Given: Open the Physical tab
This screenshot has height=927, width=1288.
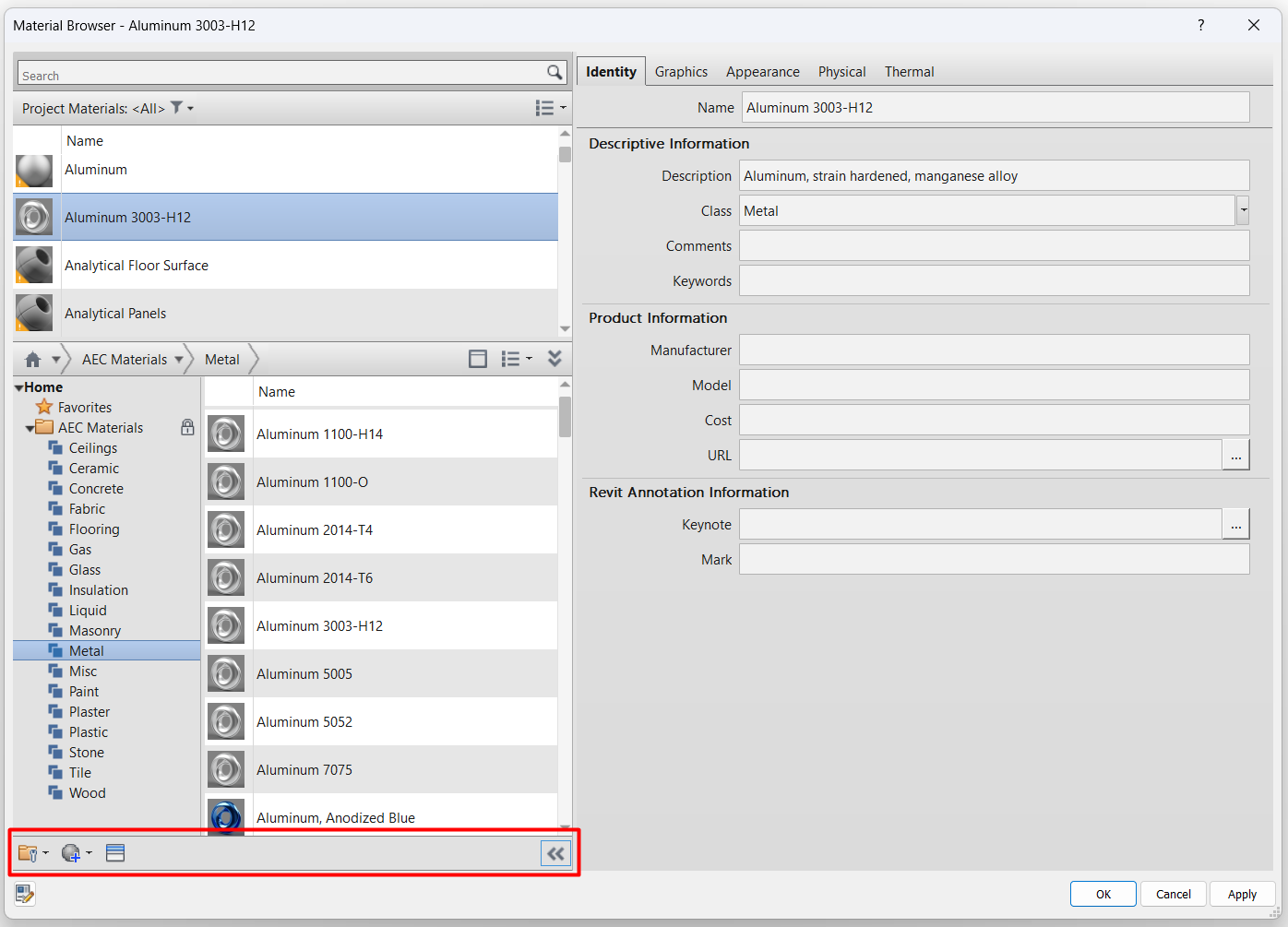Looking at the screenshot, I should point(841,72).
